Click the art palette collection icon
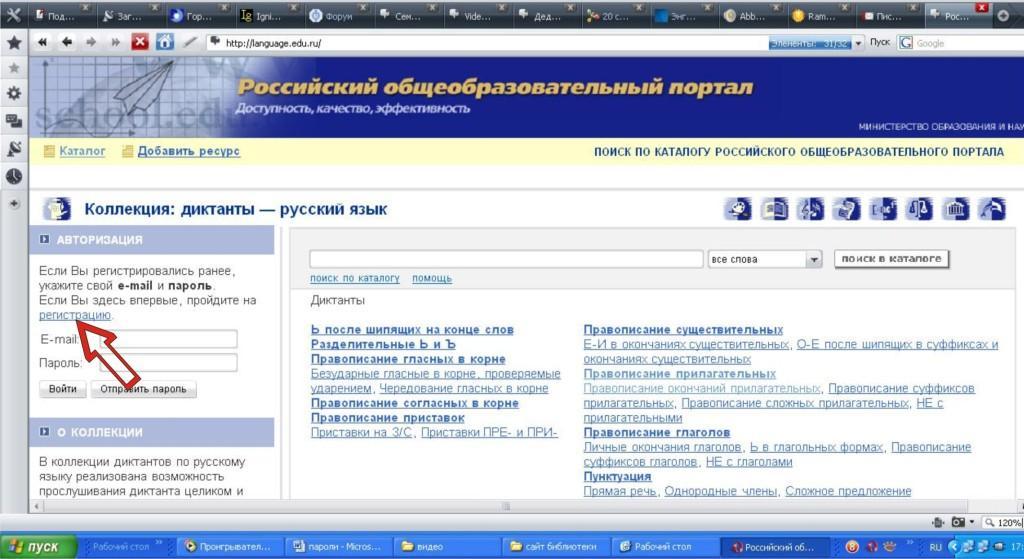This screenshot has width=1024, height=559. click(x=738, y=209)
